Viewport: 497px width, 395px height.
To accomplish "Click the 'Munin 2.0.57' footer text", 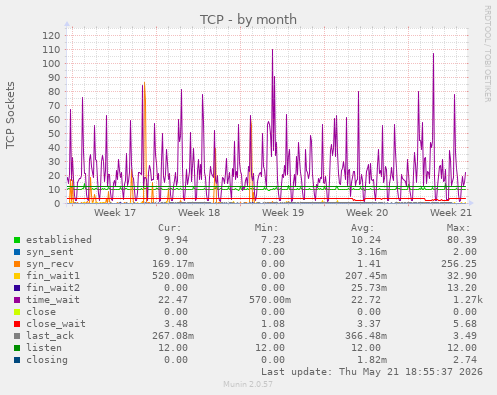I will (248, 384).
